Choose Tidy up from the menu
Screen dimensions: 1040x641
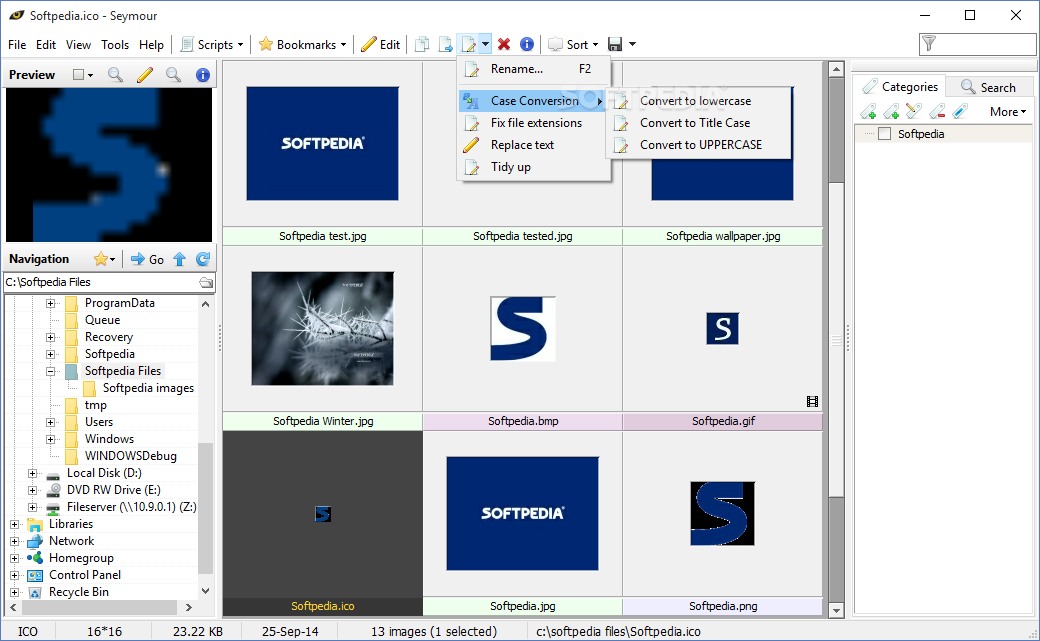coord(534,167)
